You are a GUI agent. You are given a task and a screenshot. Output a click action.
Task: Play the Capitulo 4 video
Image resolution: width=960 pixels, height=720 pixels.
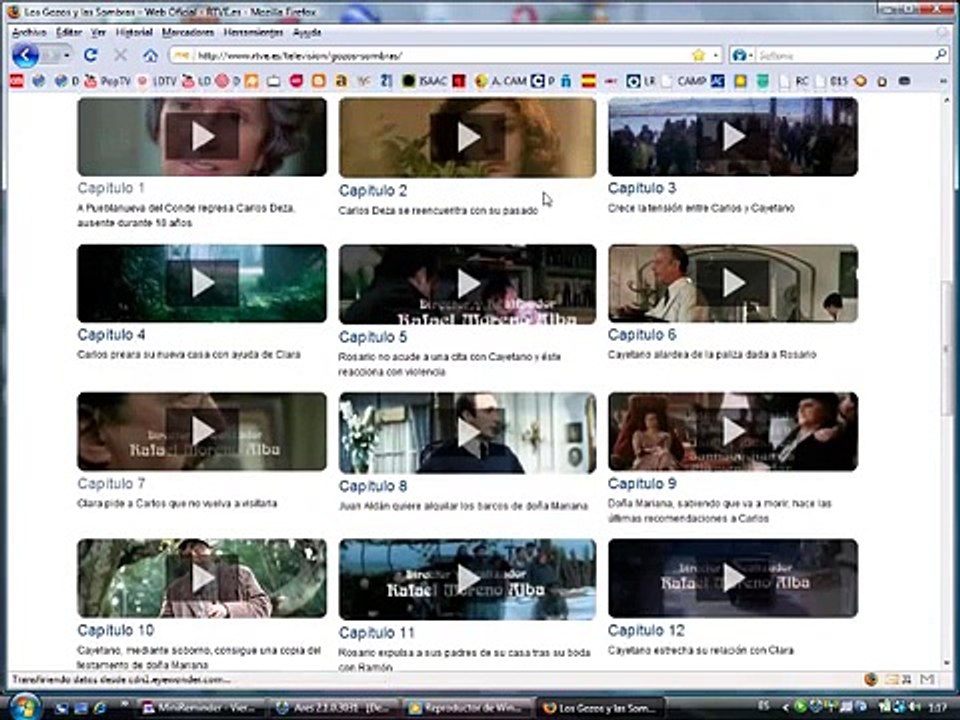tap(202, 283)
